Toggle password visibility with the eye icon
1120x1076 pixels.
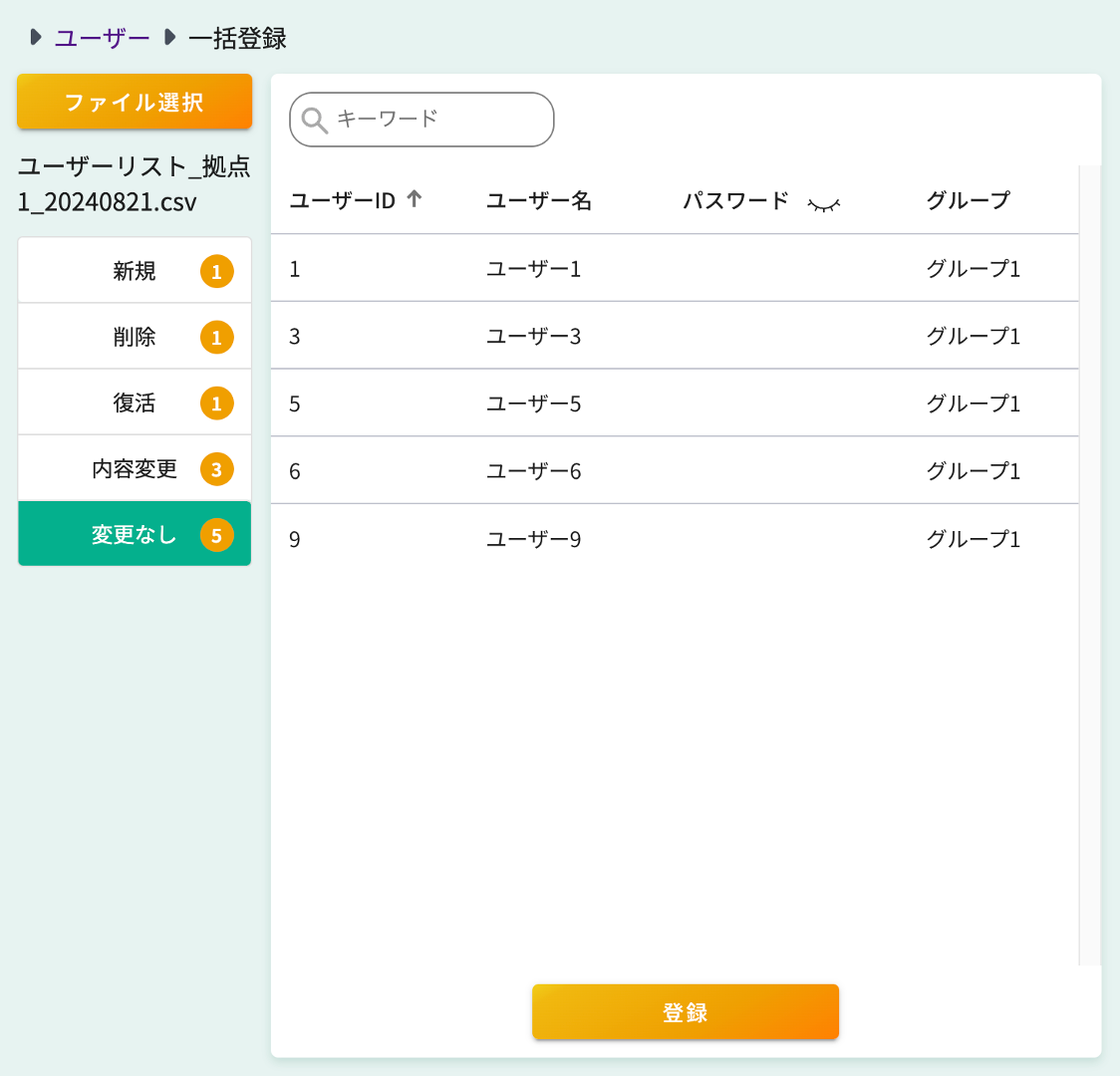point(823,202)
